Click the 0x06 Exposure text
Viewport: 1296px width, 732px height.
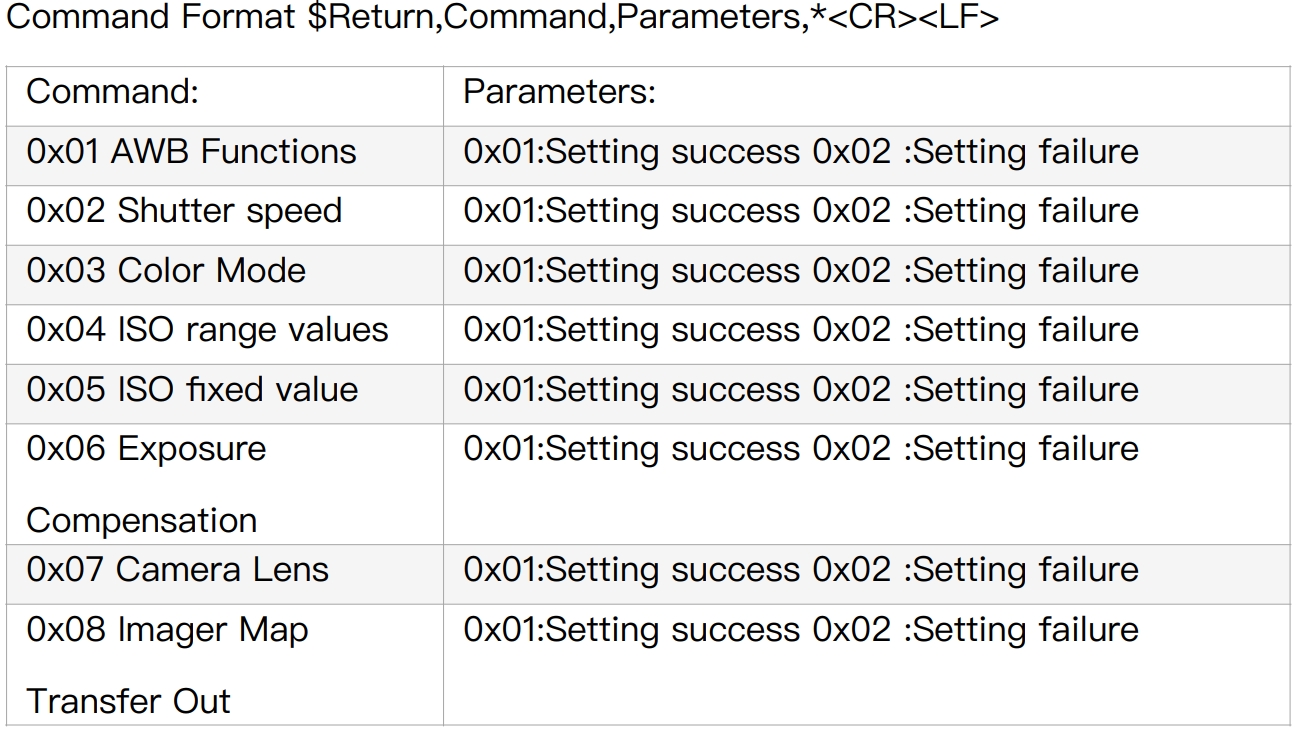[146, 449]
